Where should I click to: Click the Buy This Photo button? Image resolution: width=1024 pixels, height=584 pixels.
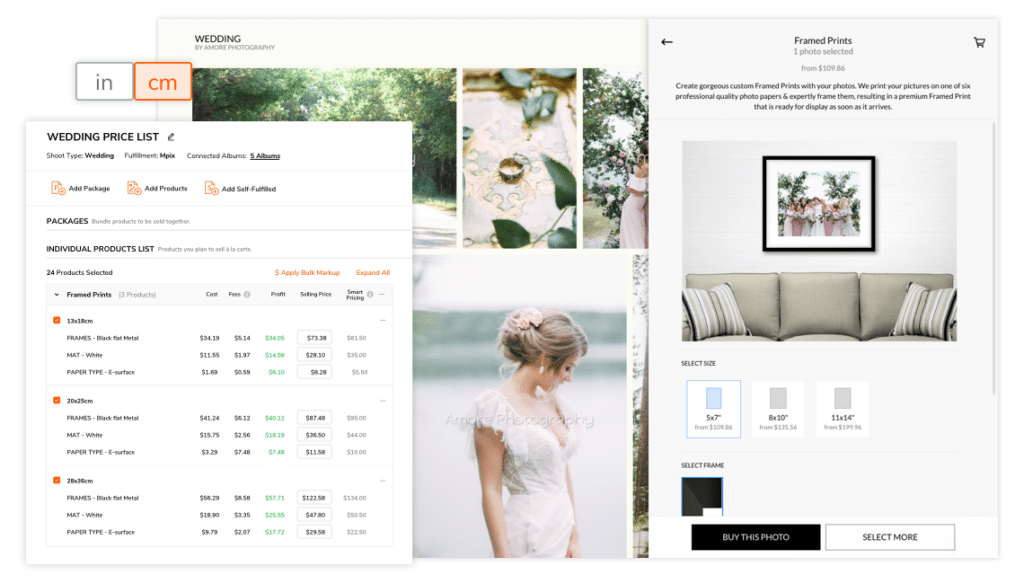tap(755, 537)
